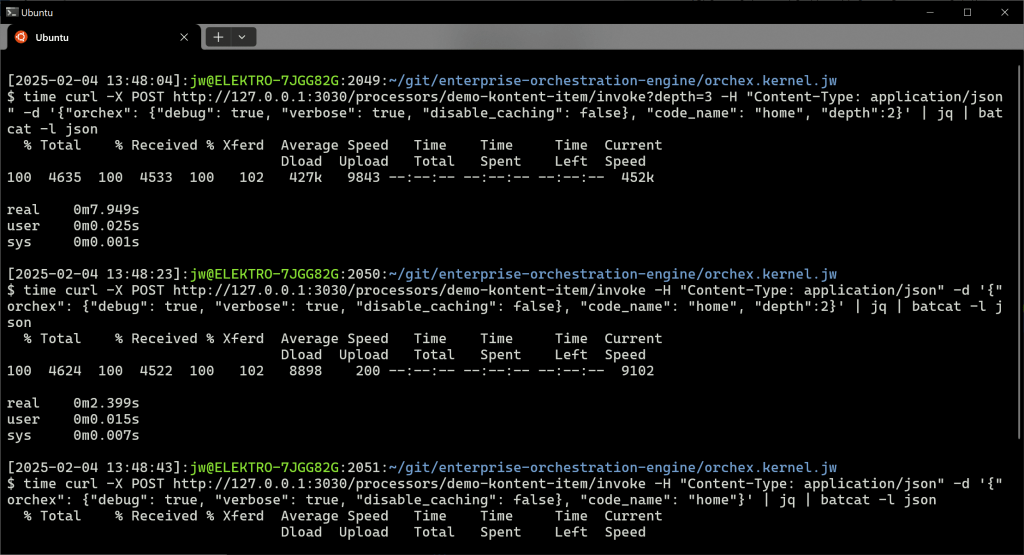Maximize the terminal window

(967, 11)
